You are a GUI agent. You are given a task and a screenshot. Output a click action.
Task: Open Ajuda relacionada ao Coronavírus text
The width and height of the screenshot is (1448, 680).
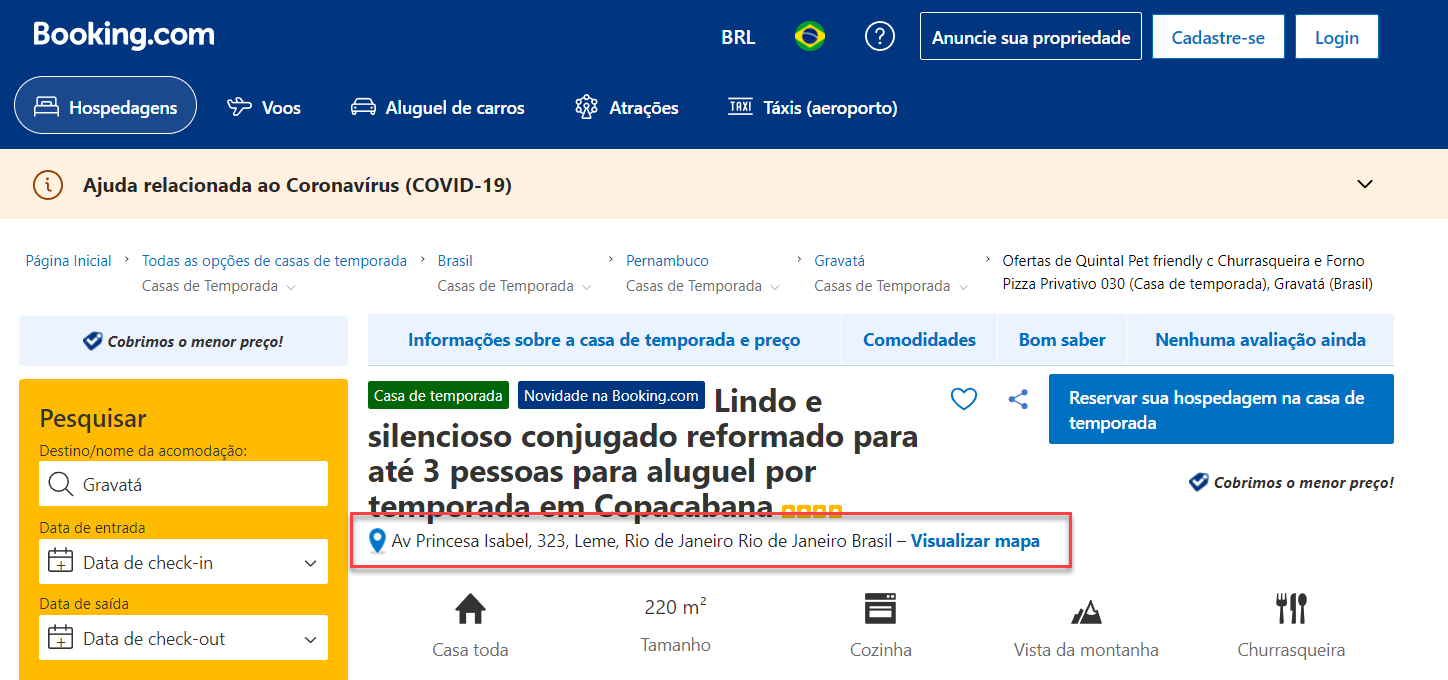(297, 185)
